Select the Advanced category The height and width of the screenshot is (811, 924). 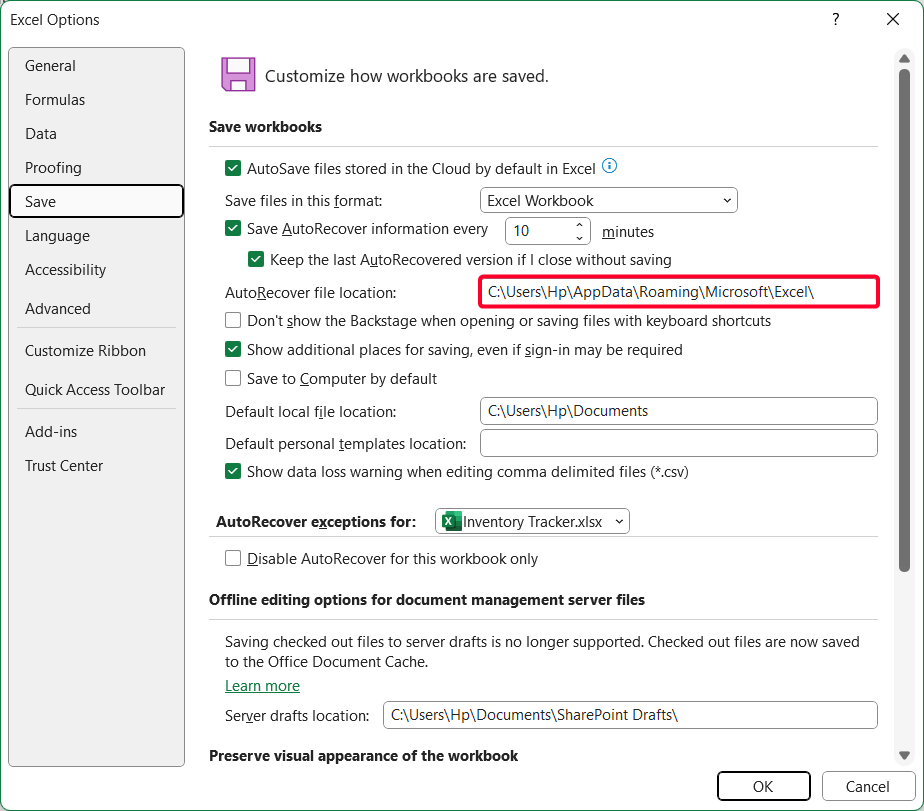pos(58,308)
